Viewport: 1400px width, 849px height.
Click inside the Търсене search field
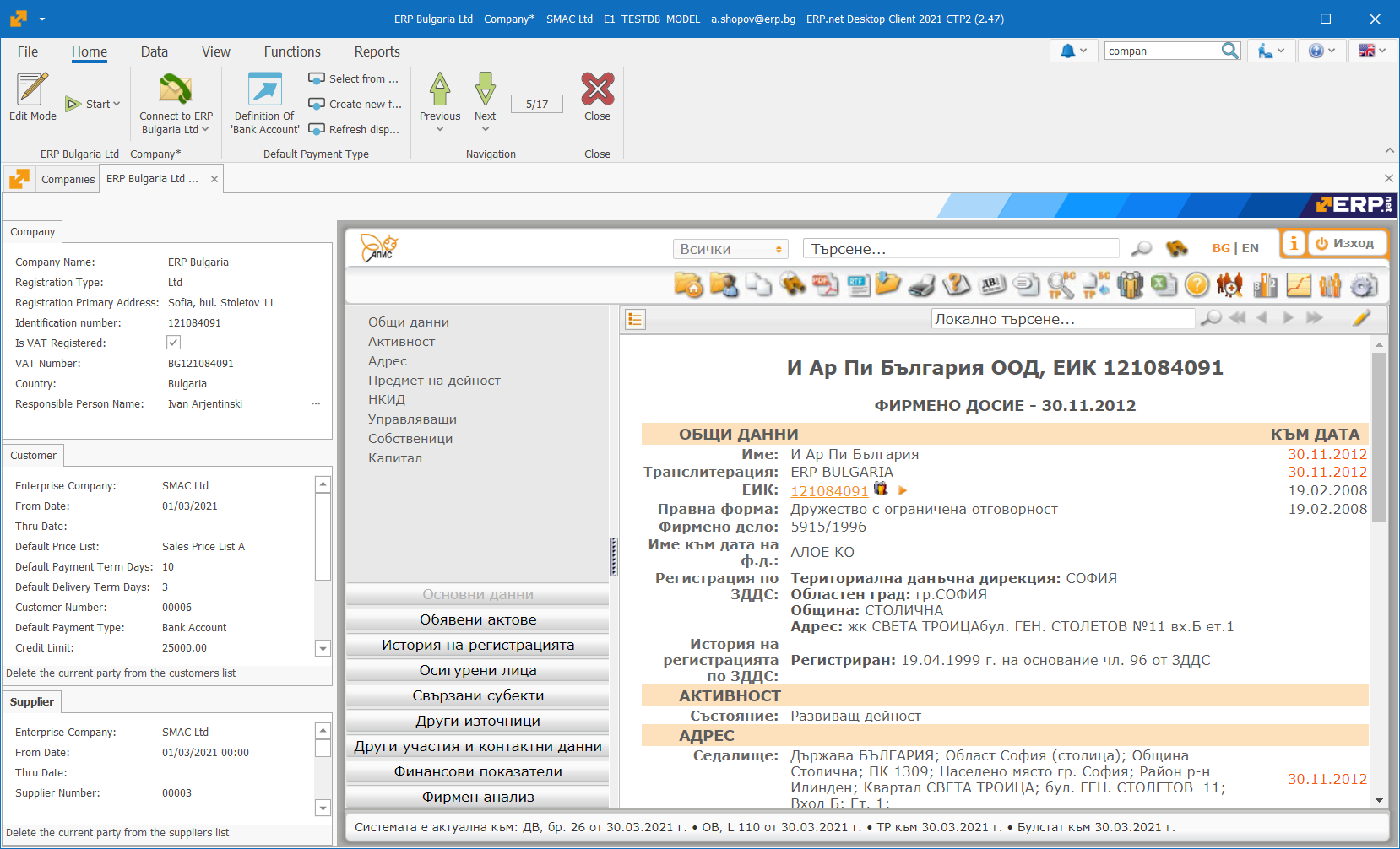pos(960,248)
